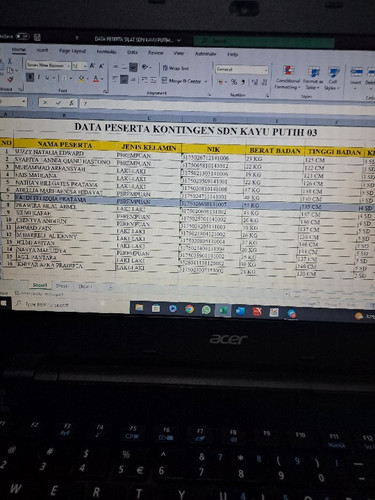Click the Decrease Decimal icon
This screenshot has width=375, height=500.
pos(264,82)
